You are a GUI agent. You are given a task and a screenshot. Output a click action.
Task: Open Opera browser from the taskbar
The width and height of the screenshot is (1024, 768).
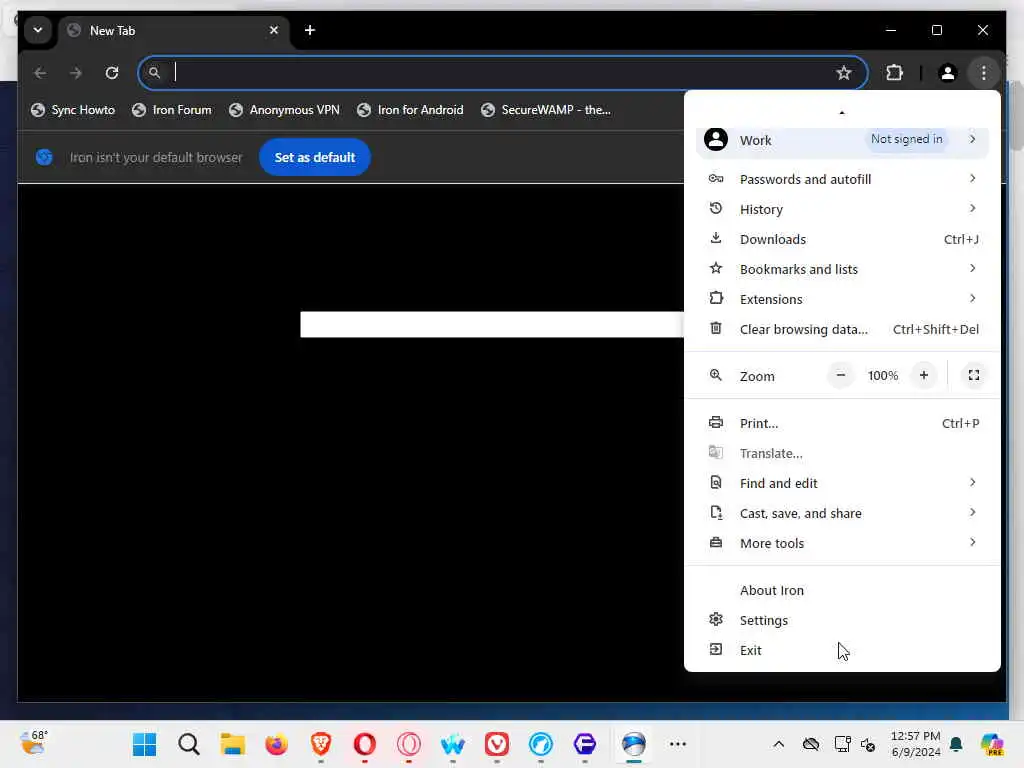coord(364,744)
